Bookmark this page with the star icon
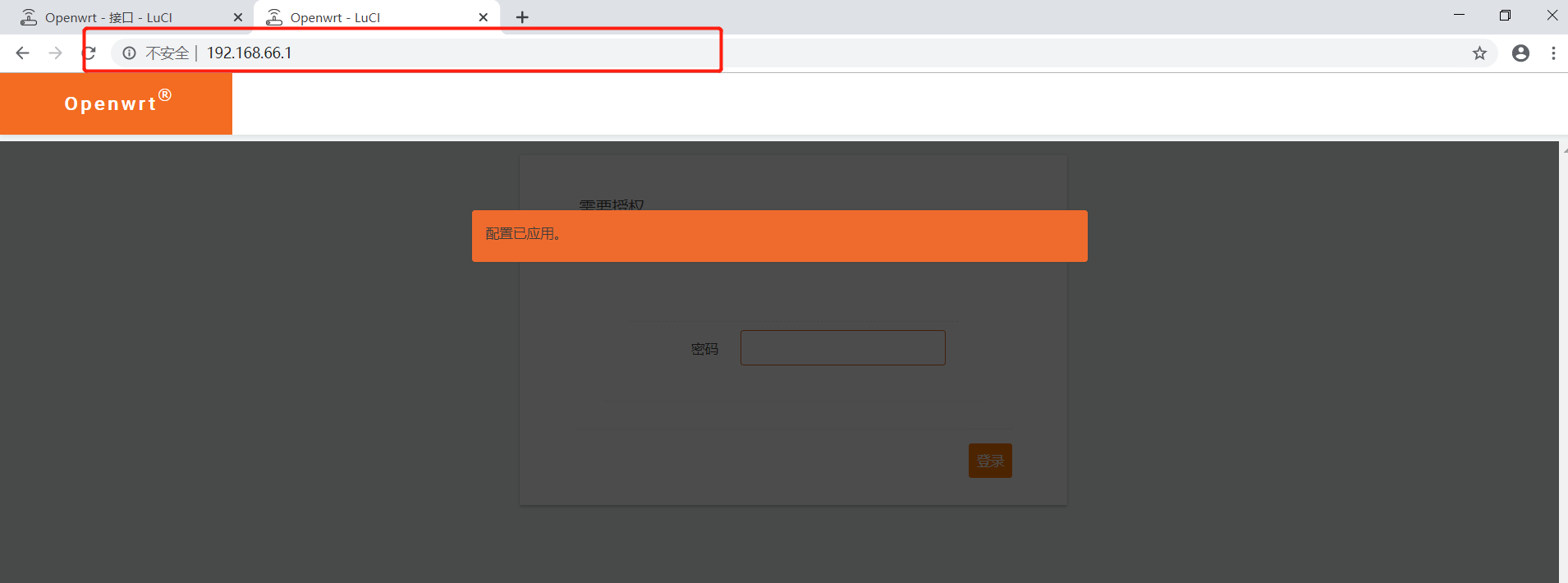This screenshot has height=583, width=1568. point(1479,53)
